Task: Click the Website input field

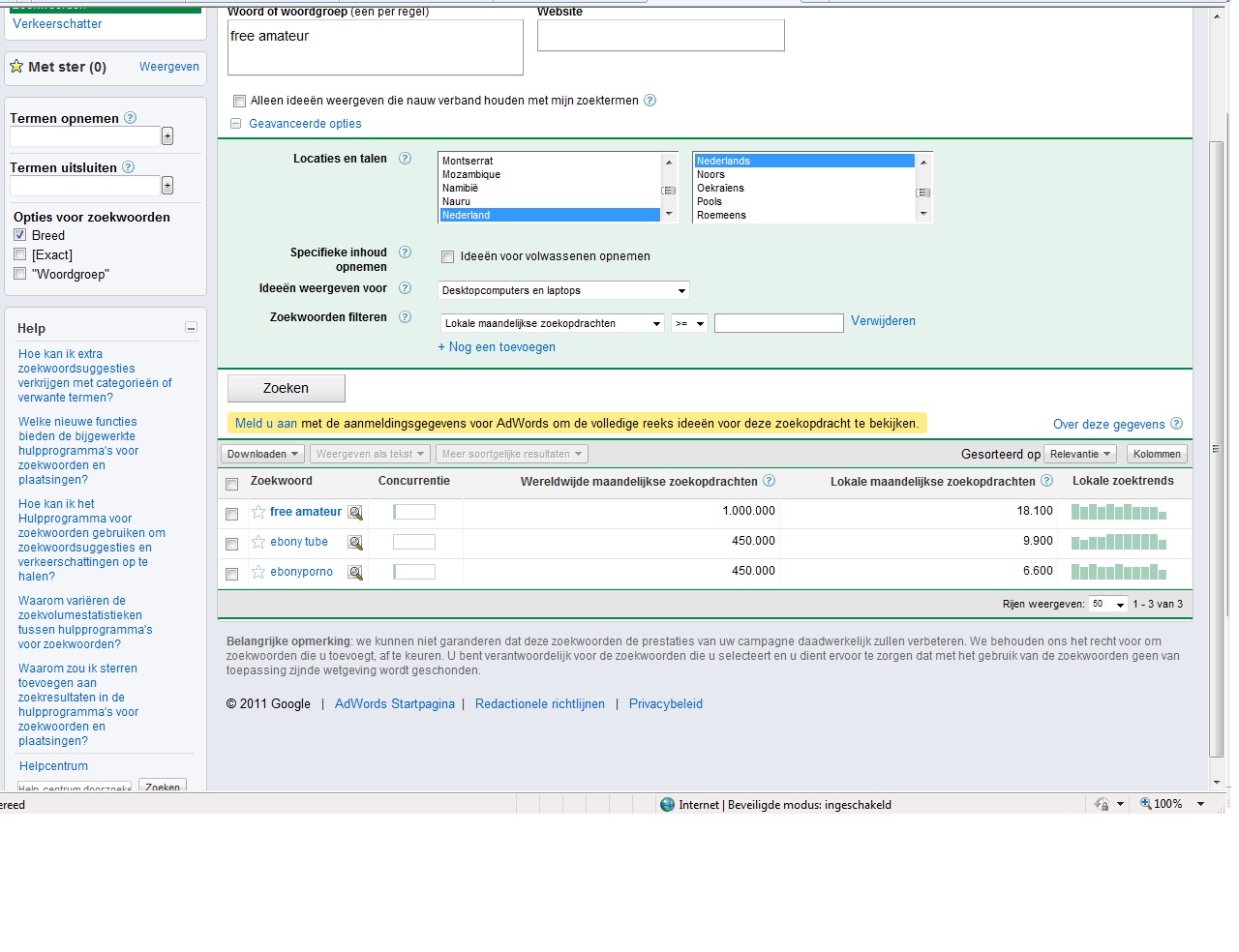Action: click(x=661, y=36)
